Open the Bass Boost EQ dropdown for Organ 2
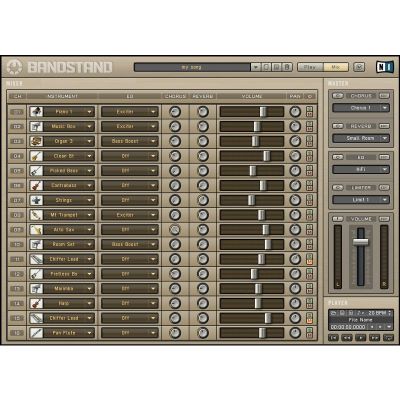Image resolution: width=400 pixels, height=400 pixels. (130, 141)
